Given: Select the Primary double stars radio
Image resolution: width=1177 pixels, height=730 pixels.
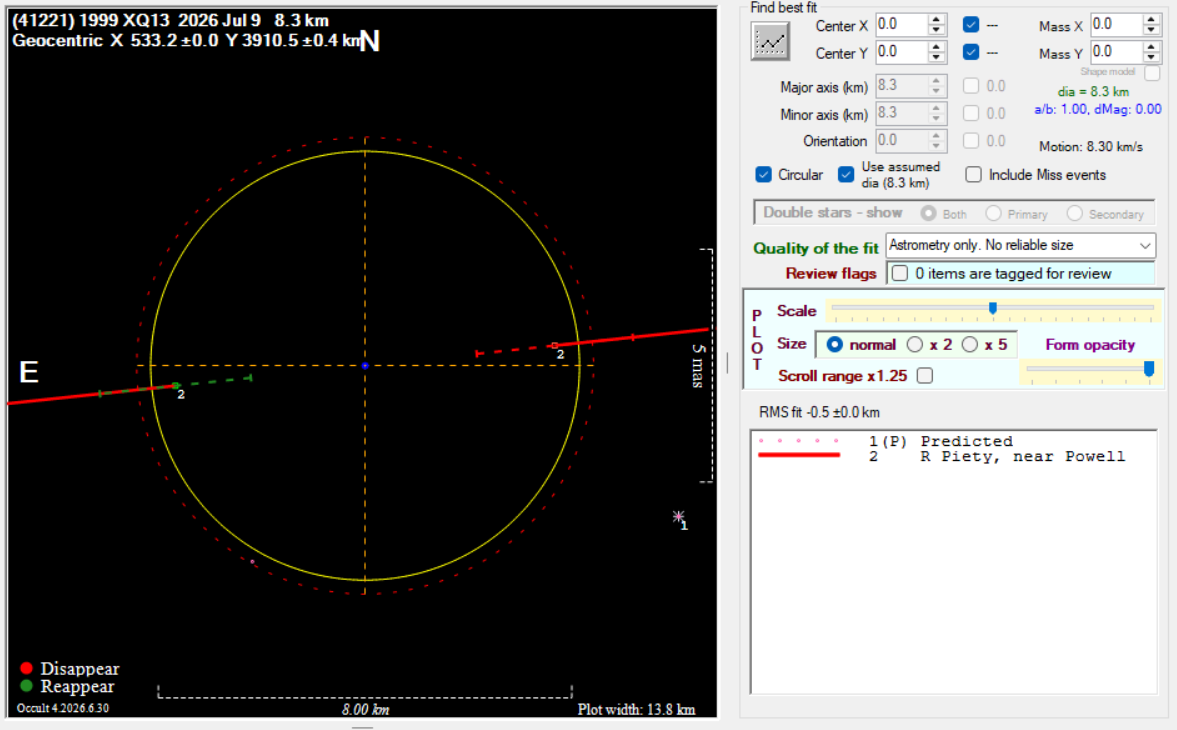Looking at the screenshot, I should point(993,213).
